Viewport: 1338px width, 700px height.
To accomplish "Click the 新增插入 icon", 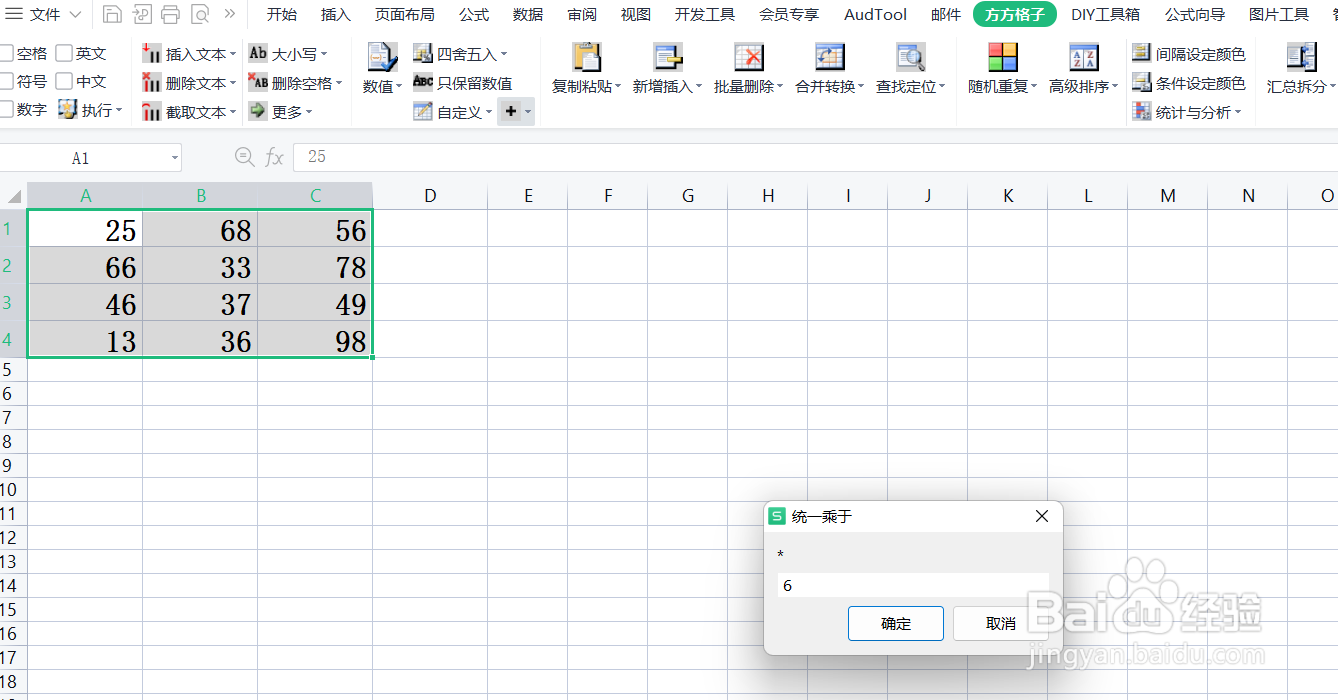I will pos(668,57).
